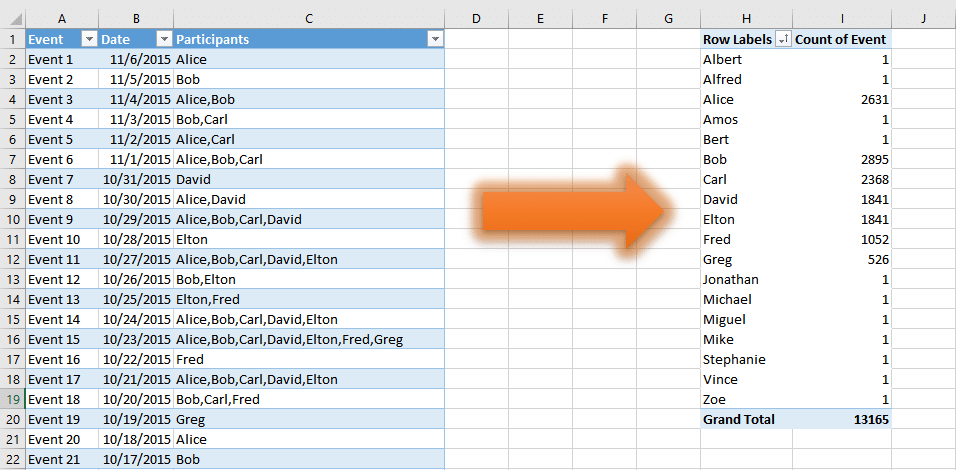Click participants cell Alice,David
Screen dimensions: 956x470
[309, 199]
